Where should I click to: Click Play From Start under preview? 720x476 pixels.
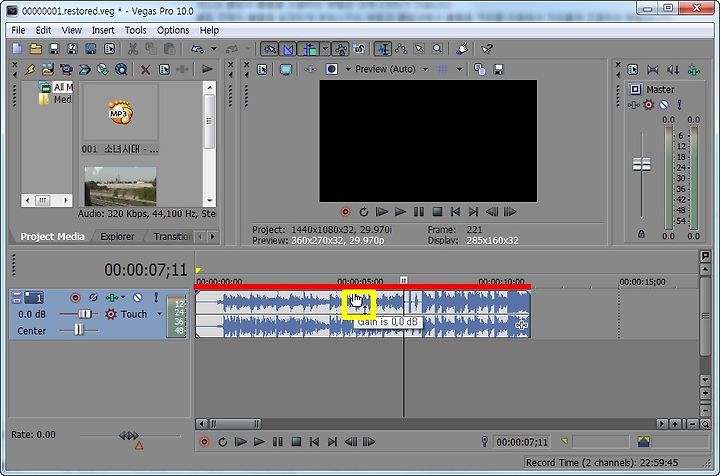pos(382,212)
